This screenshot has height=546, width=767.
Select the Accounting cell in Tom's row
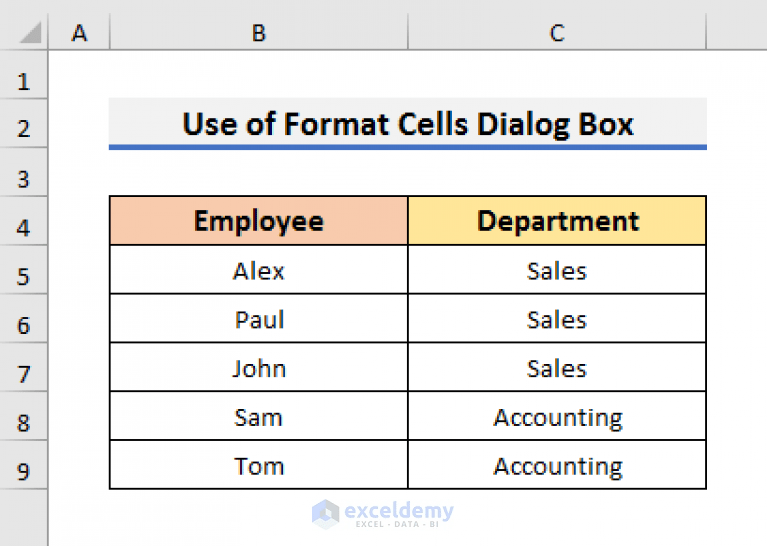pyautogui.click(x=557, y=465)
